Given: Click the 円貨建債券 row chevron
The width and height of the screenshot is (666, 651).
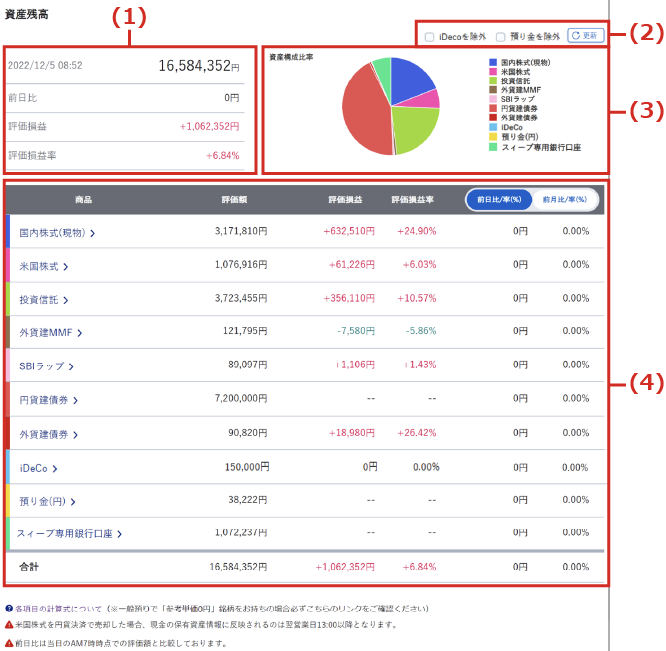Looking at the screenshot, I should (75, 400).
